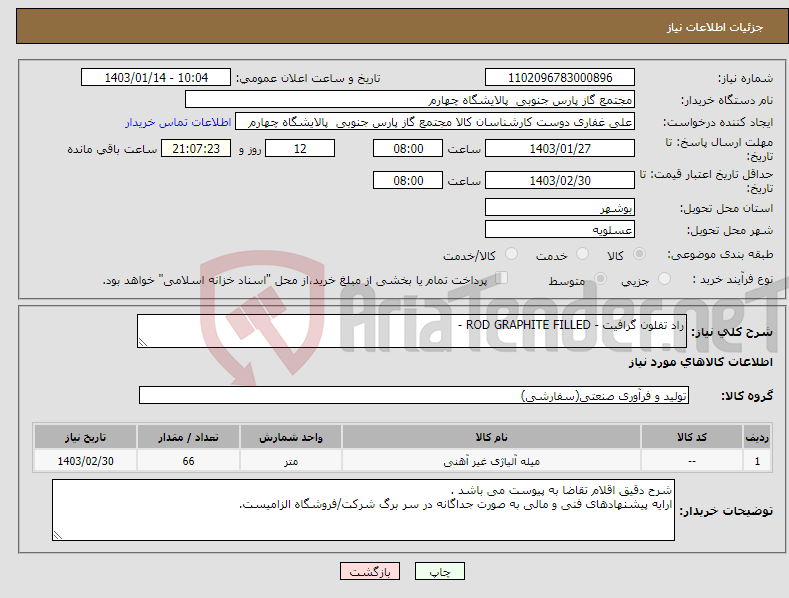Click the ROD GRAPHITE FILLED description textarea
789x598 pixels.
point(412,331)
